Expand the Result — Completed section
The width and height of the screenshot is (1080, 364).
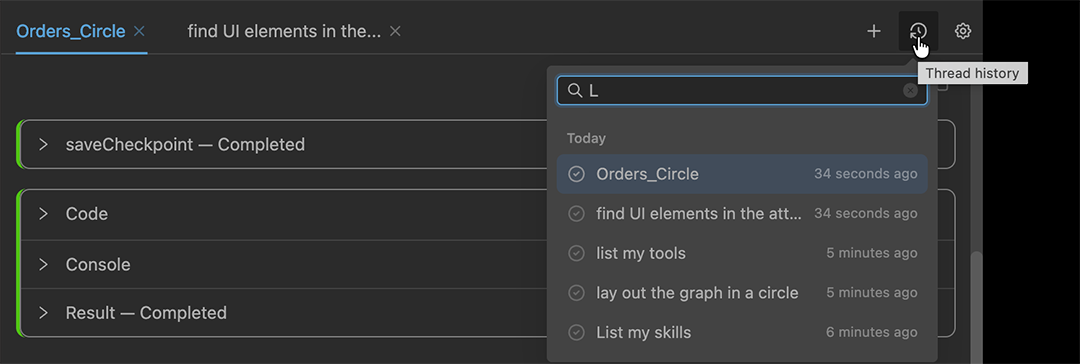point(43,313)
